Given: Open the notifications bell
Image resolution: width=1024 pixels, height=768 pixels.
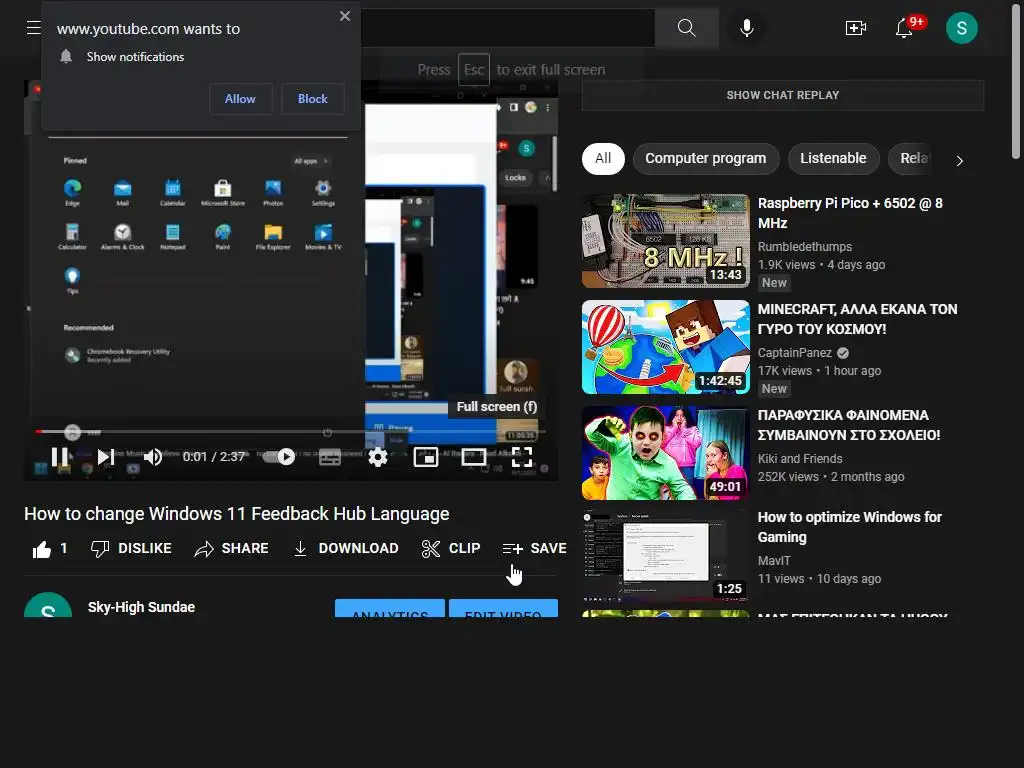Looking at the screenshot, I should click(x=904, y=28).
